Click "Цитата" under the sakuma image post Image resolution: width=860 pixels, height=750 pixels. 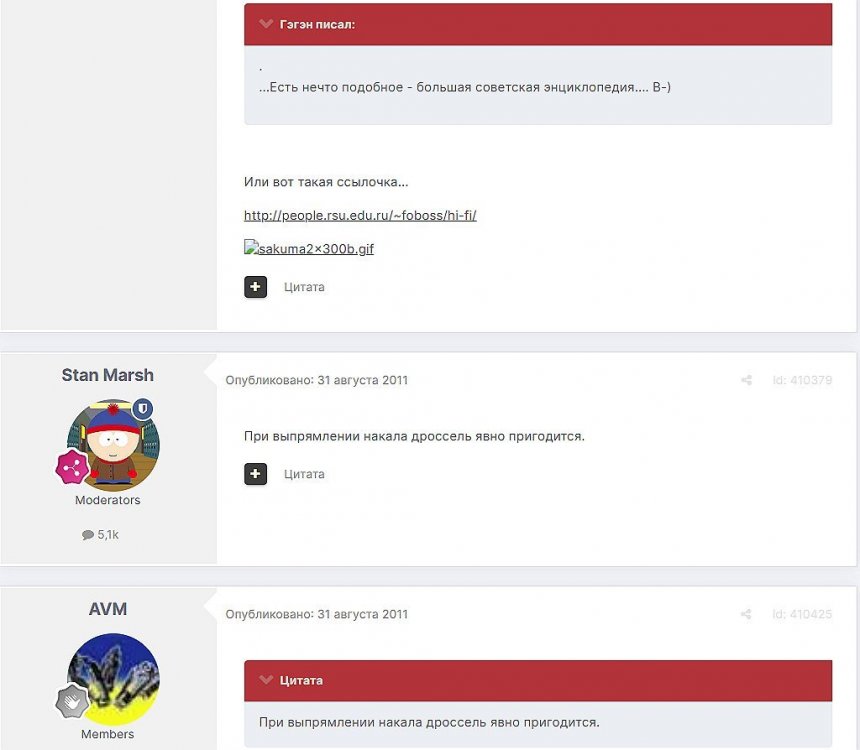(x=304, y=287)
